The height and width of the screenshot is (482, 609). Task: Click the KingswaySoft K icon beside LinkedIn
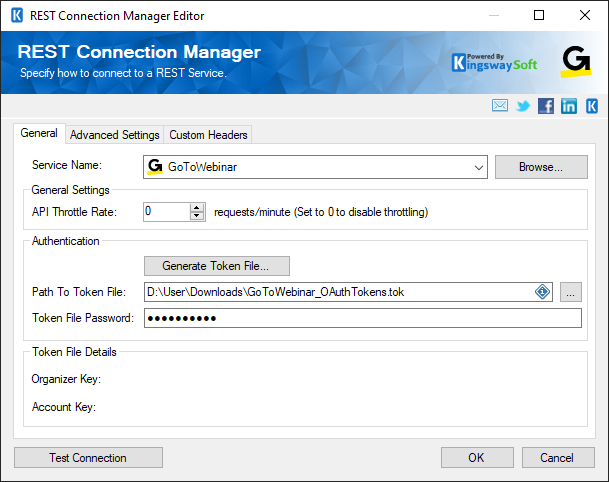coord(592,106)
